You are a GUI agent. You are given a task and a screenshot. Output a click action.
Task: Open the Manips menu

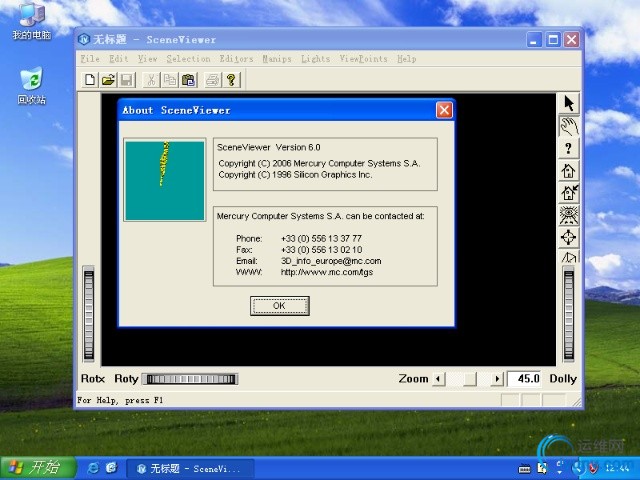point(277,59)
